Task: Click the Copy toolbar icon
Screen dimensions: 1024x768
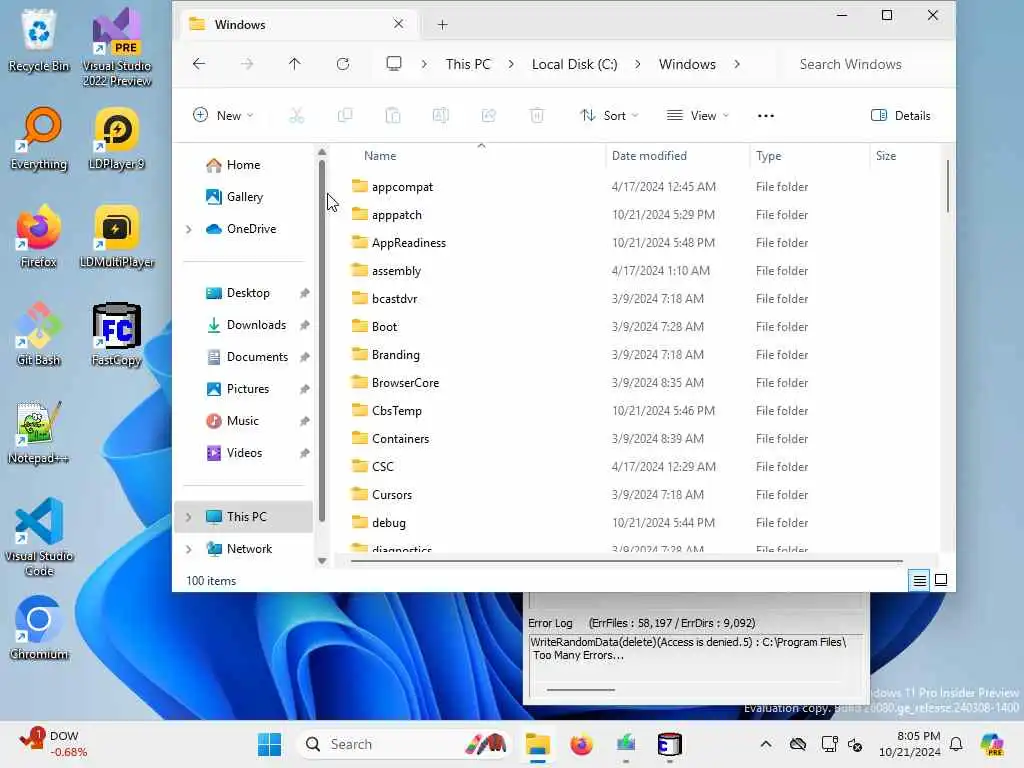Action: 345,116
